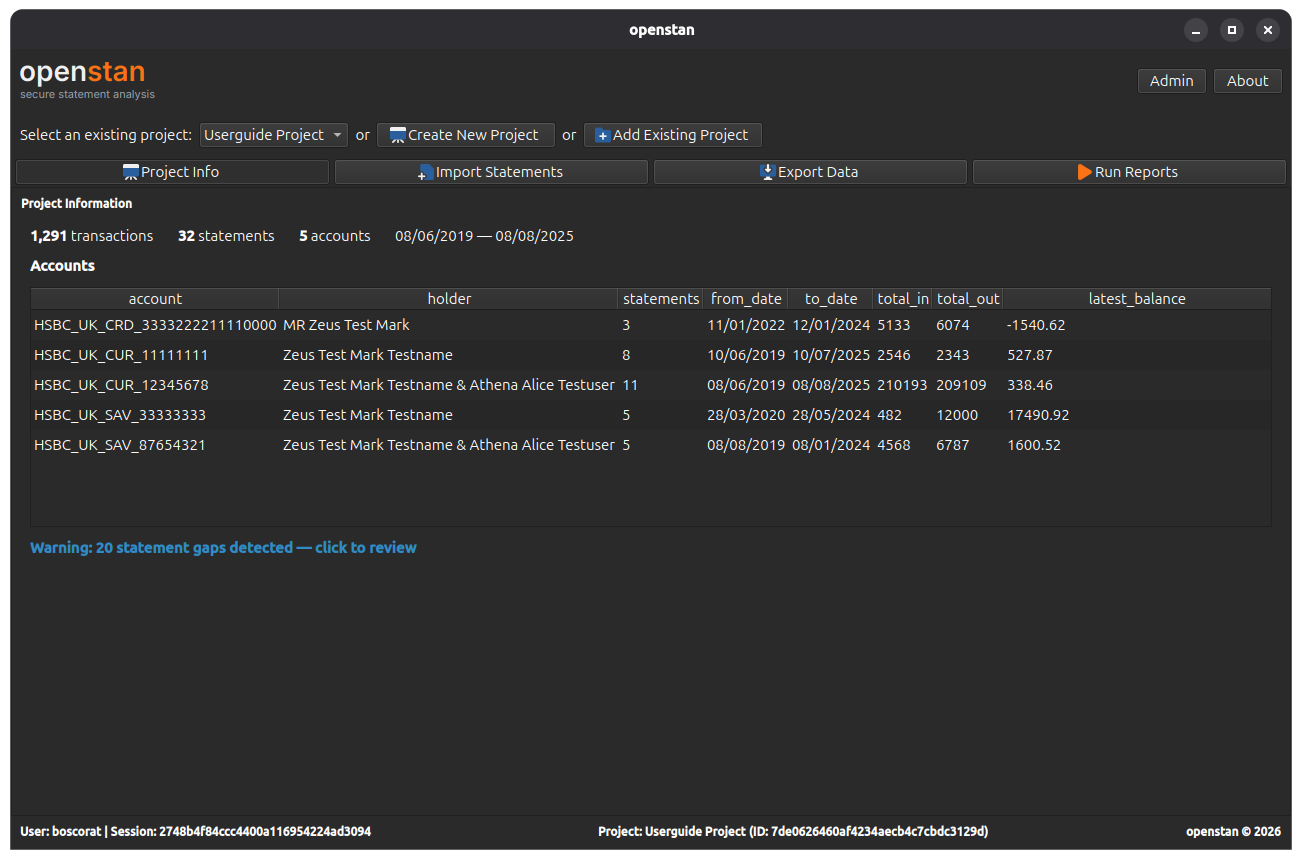Viewport: 1302px width, 860px height.
Task: Click total_in value 210193
Action: coord(903,385)
